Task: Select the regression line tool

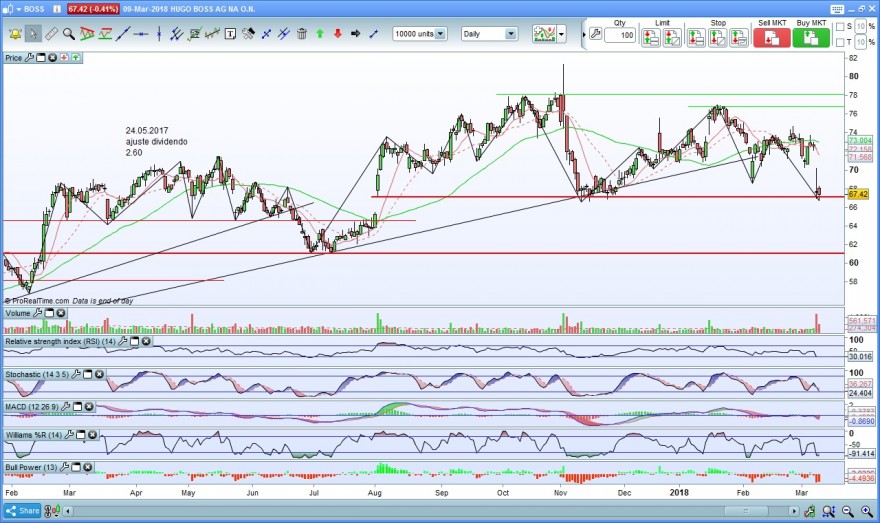Action: (x=212, y=34)
